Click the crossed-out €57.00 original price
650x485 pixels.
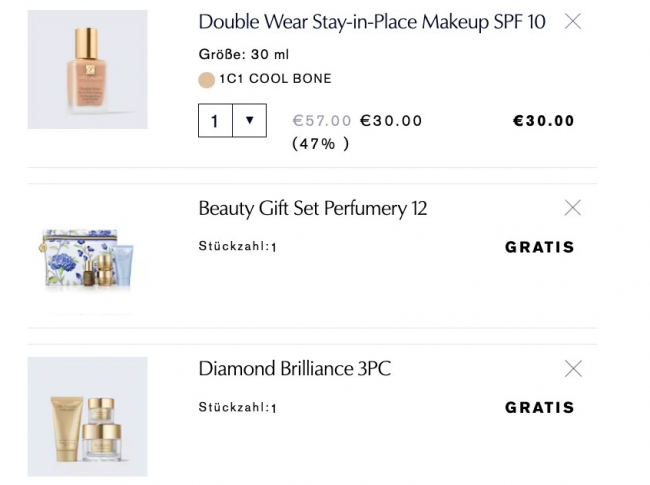[x=322, y=121]
